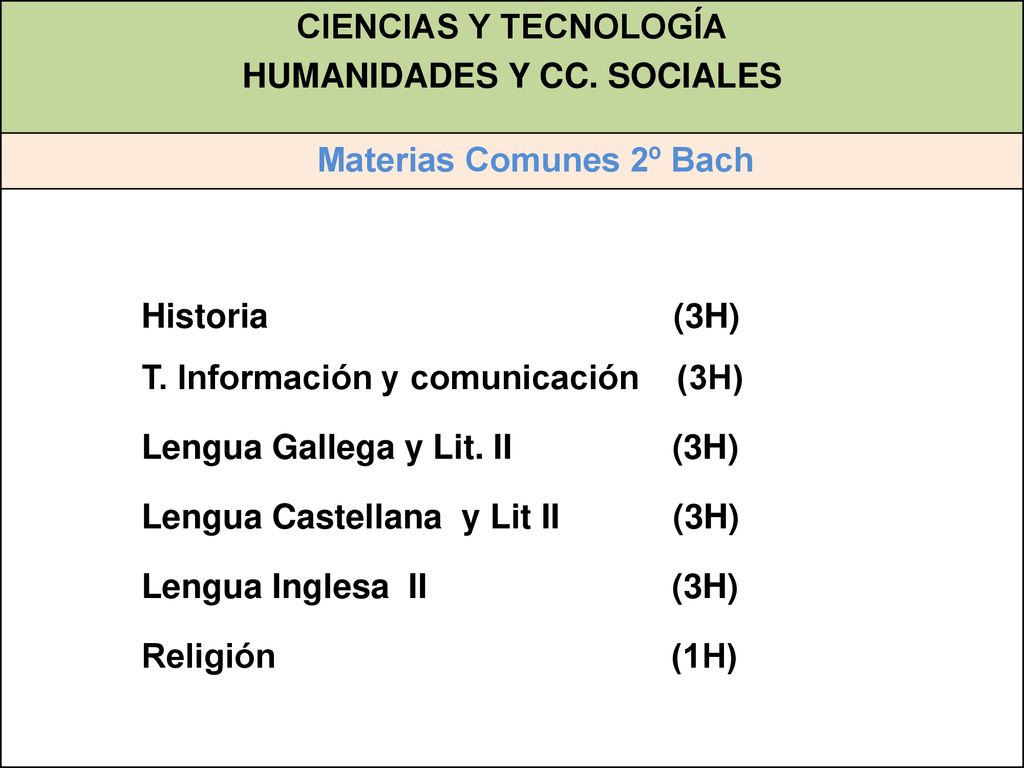Select the Religión subject text

(x=208, y=656)
